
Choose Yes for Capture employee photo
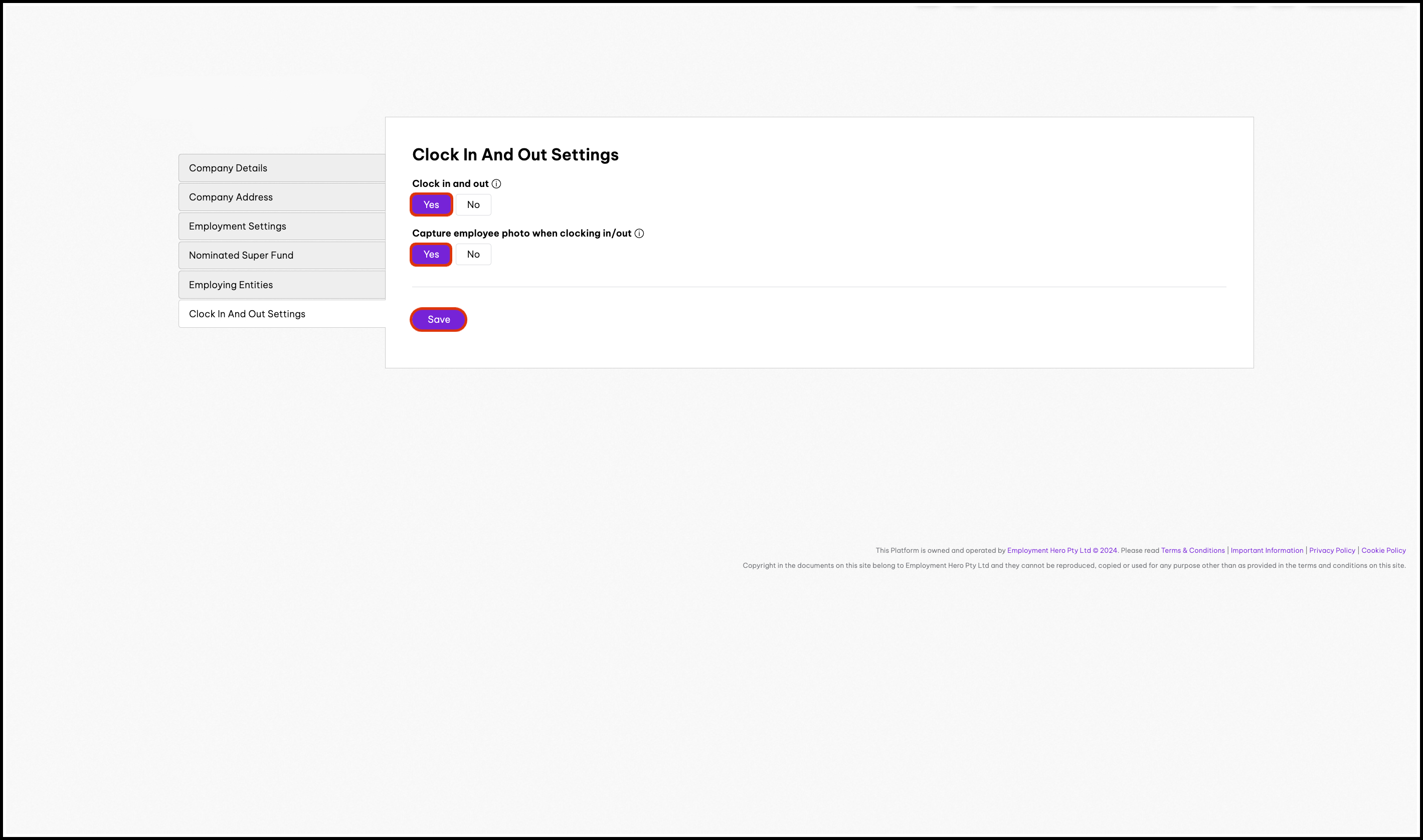[431, 255]
